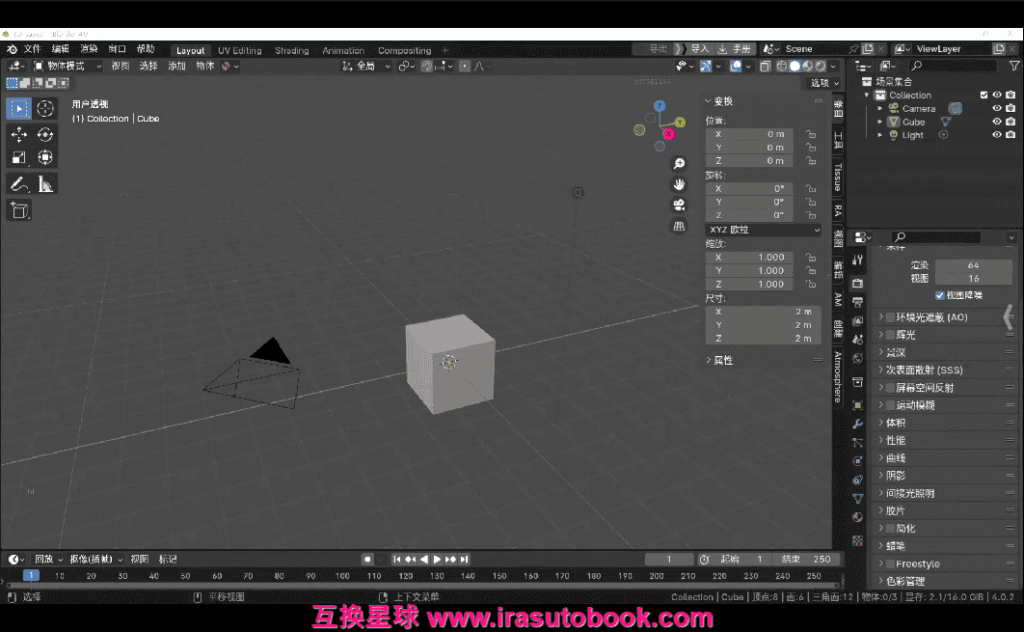The height and width of the screenshot is (632, 1024).
Task: Switch to the UV Editing workspace tab
Action: [x=240, y=50]
